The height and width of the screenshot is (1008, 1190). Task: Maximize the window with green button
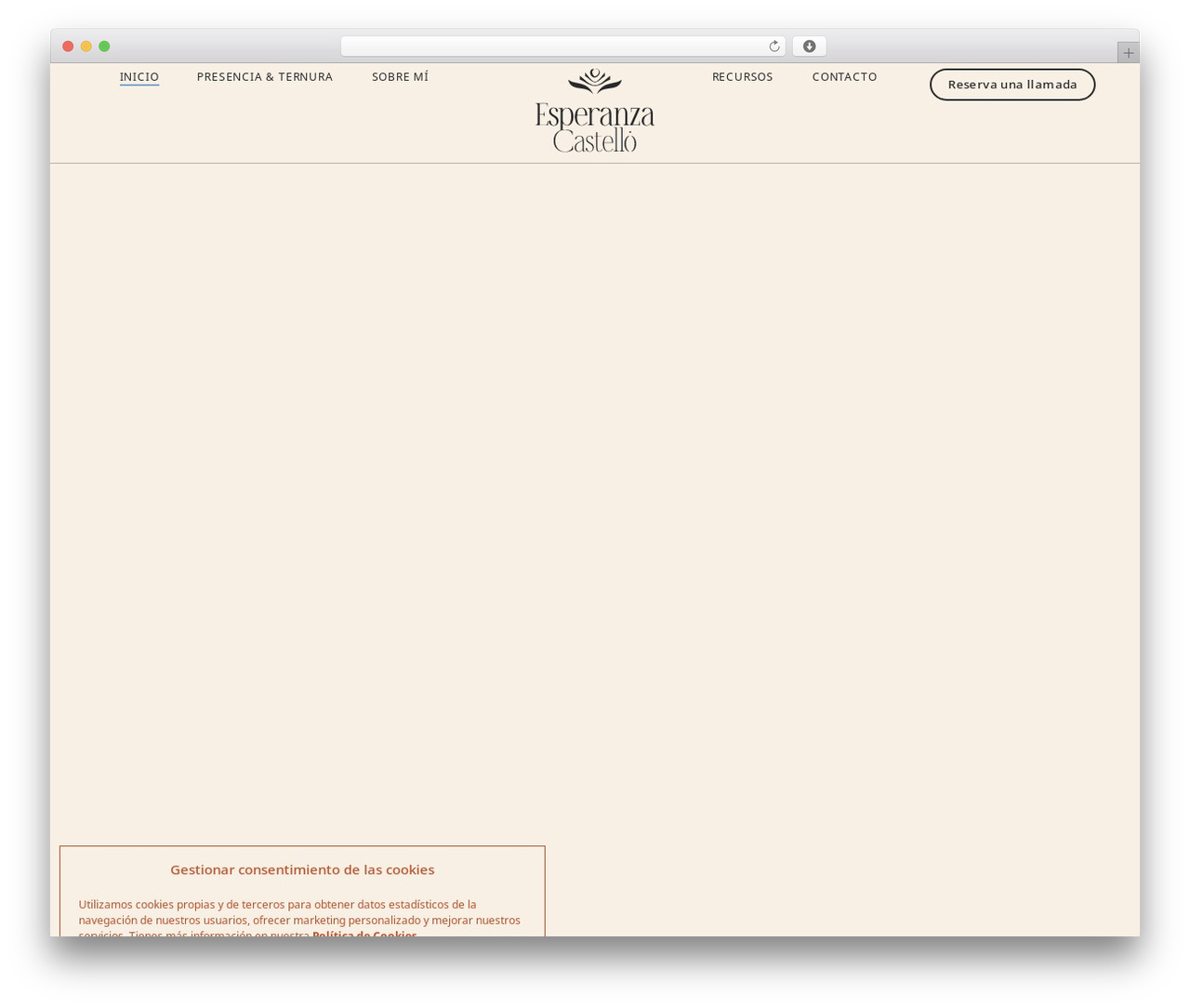coord(104,46)
